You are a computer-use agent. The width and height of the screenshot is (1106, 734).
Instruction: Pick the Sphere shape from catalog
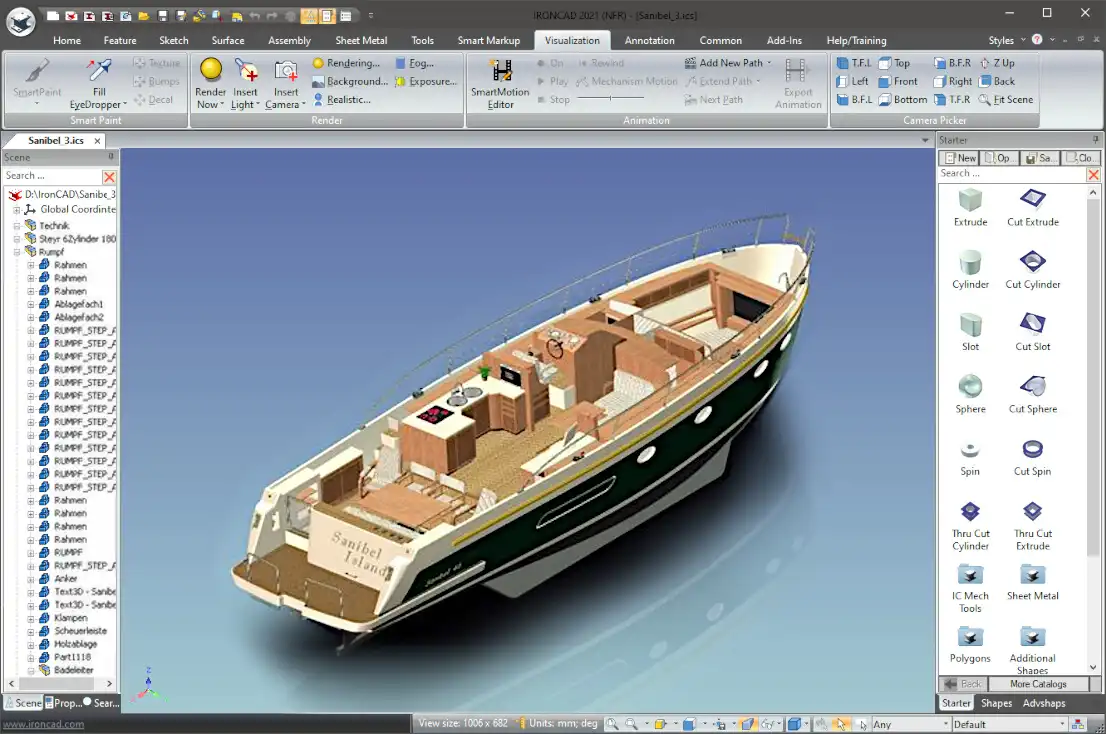point(970,387)
